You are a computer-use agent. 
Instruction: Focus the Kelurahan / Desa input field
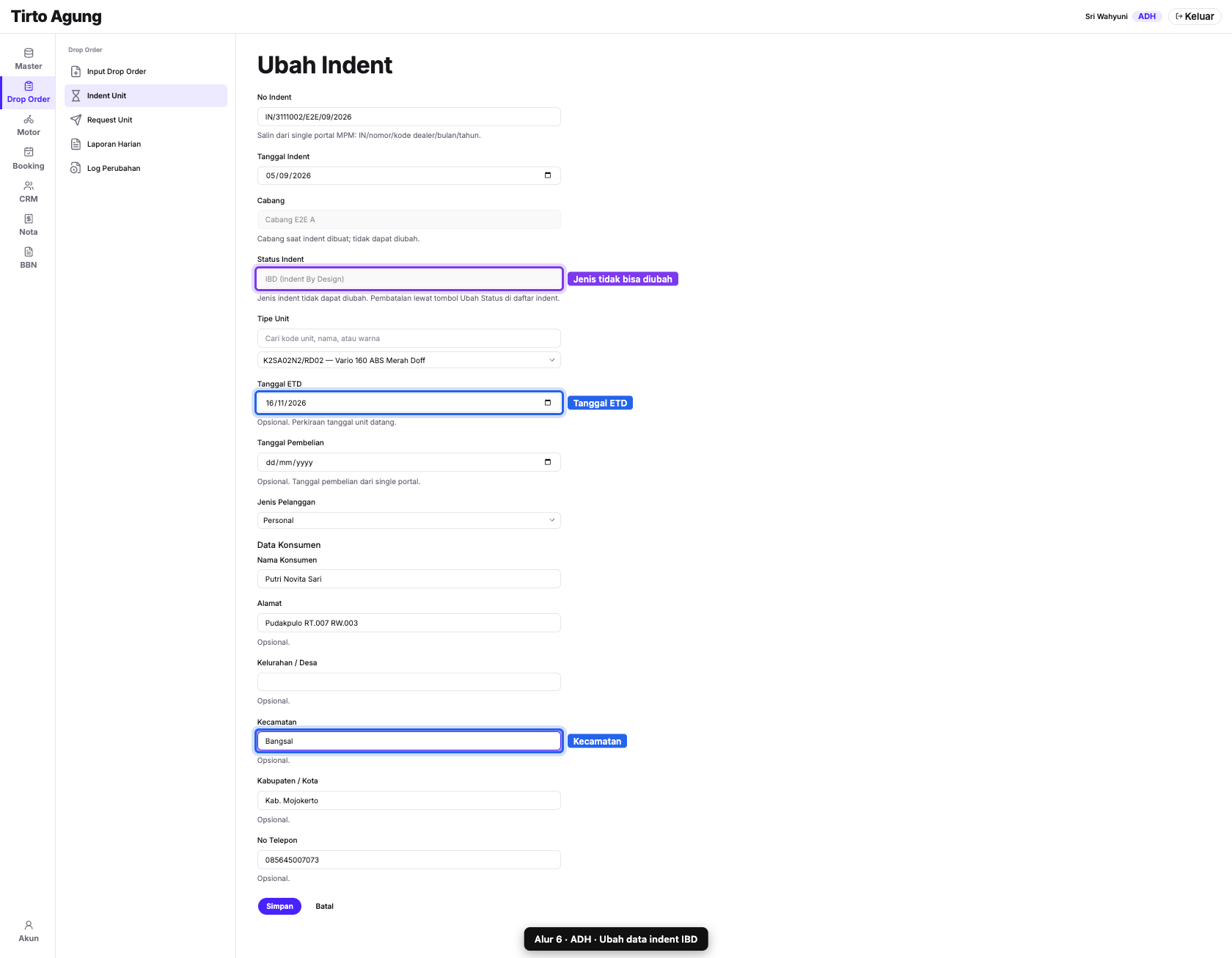click(408, 681)
